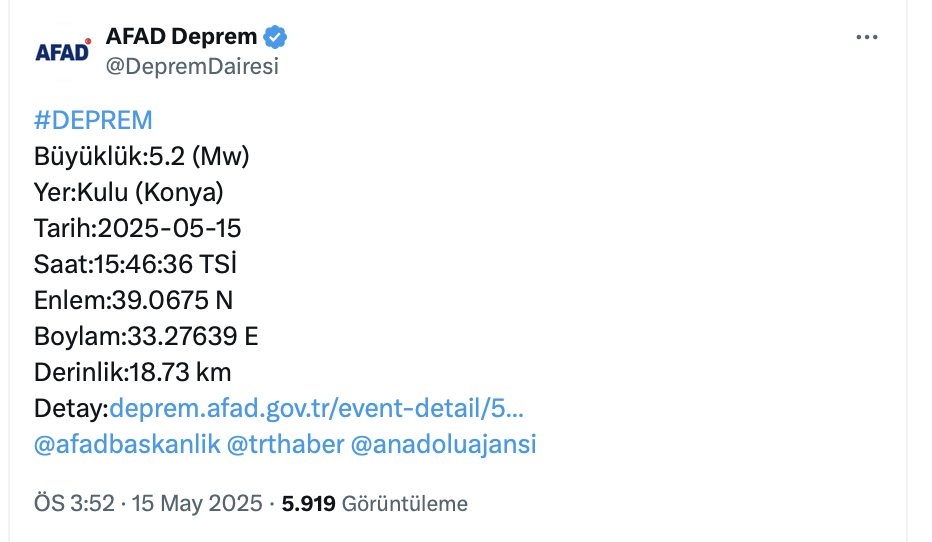
Task: Click the blue verified badge
Action: click(x=275, y=37)
